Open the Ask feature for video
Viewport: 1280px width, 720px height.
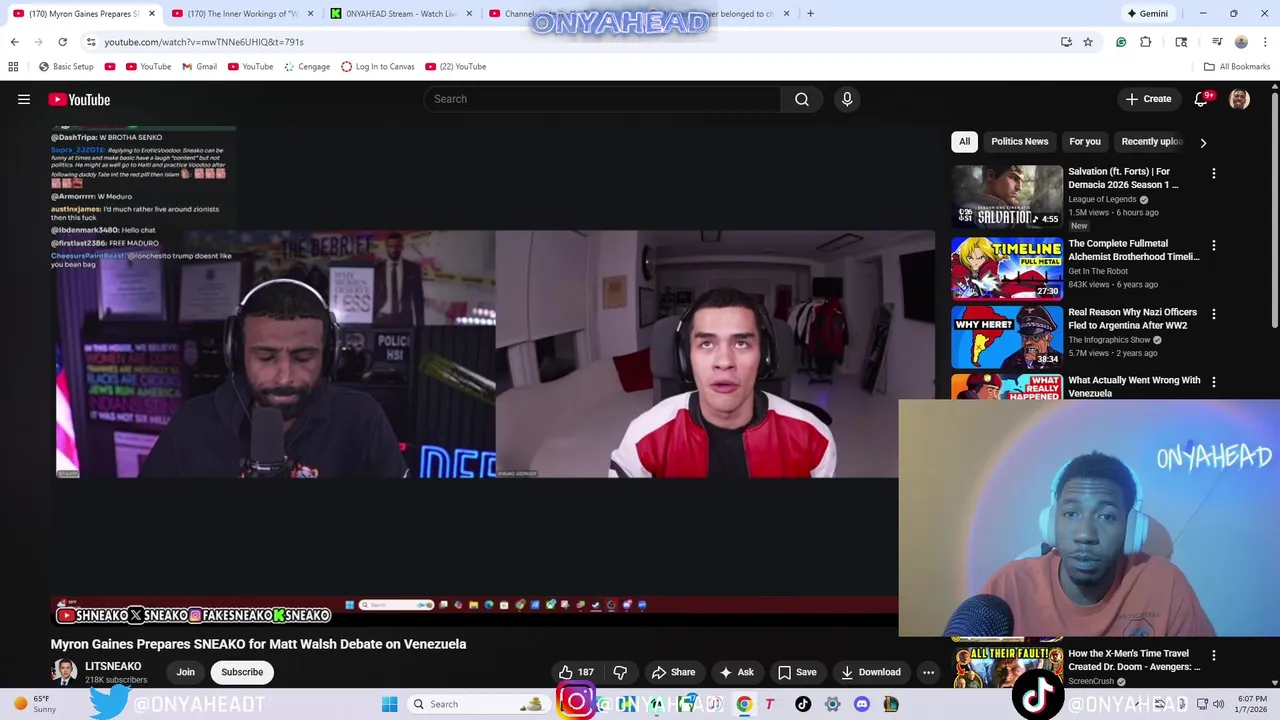pos(737,672)
